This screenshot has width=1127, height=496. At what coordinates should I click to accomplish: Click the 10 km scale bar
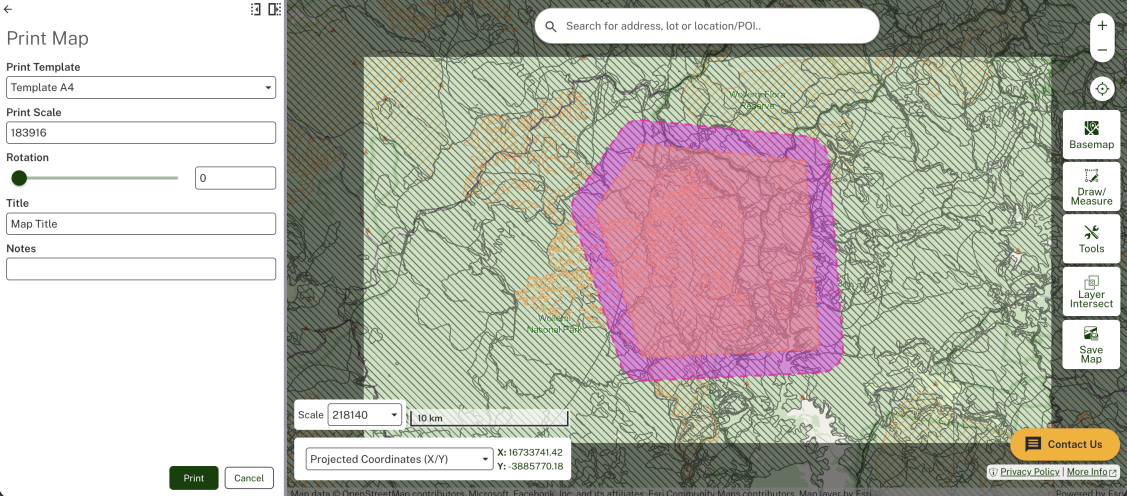[x=489, y=418]
